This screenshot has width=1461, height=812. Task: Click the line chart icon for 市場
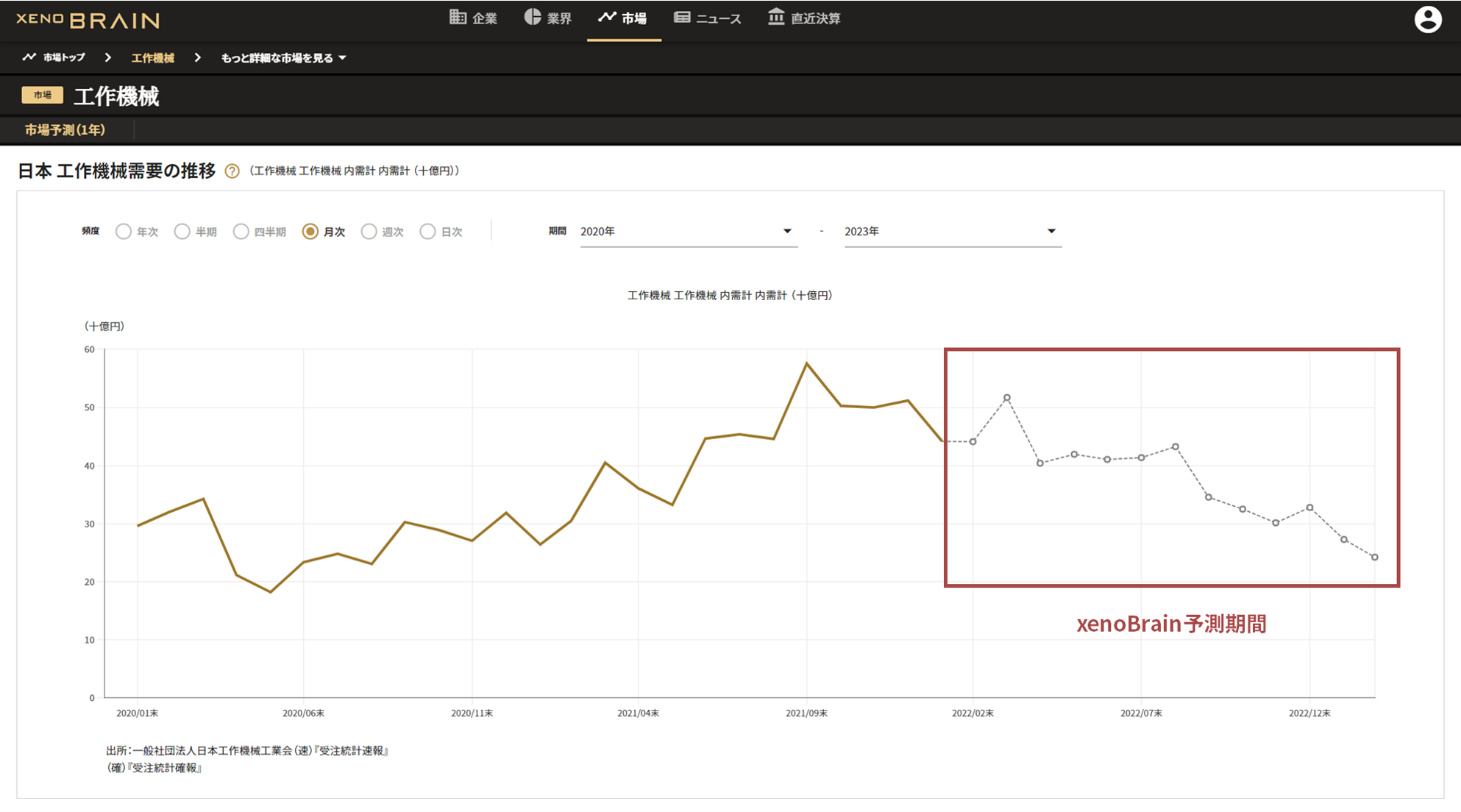[607, 17]
